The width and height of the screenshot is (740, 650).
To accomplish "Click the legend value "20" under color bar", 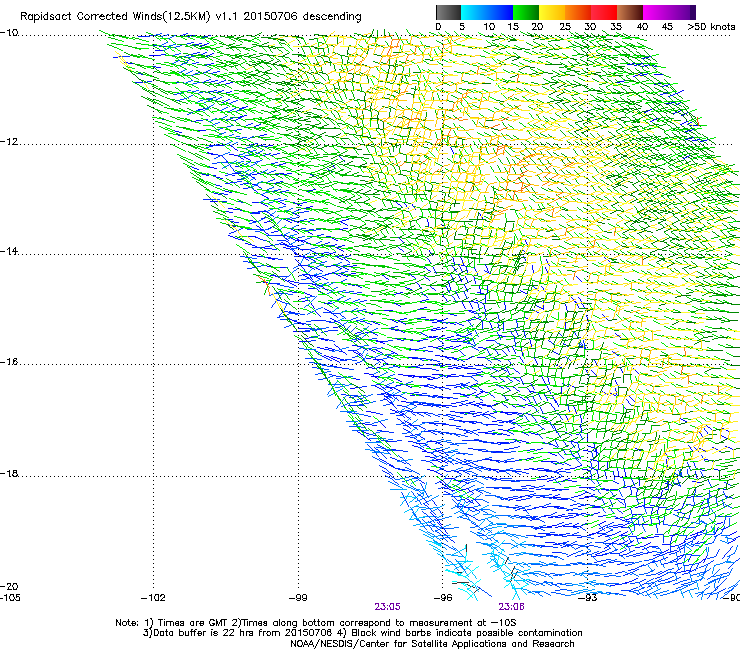I will pyautogui.click(x=537, y=27).
